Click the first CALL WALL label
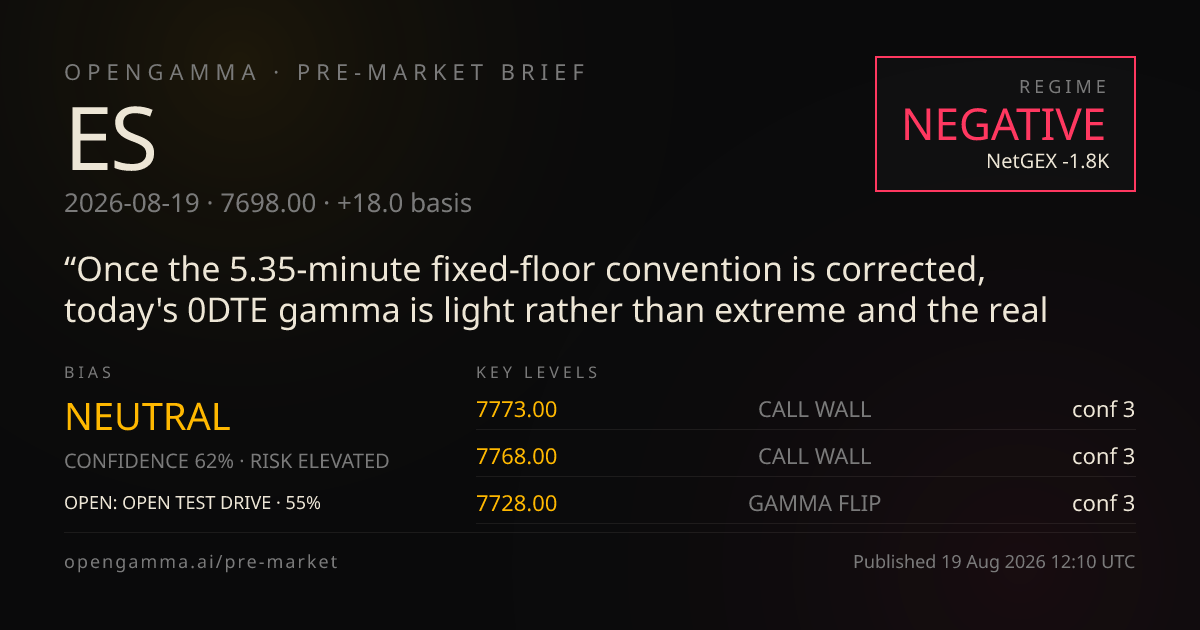The height and width of the screenshot is (630, 1200). click(814, 409)
